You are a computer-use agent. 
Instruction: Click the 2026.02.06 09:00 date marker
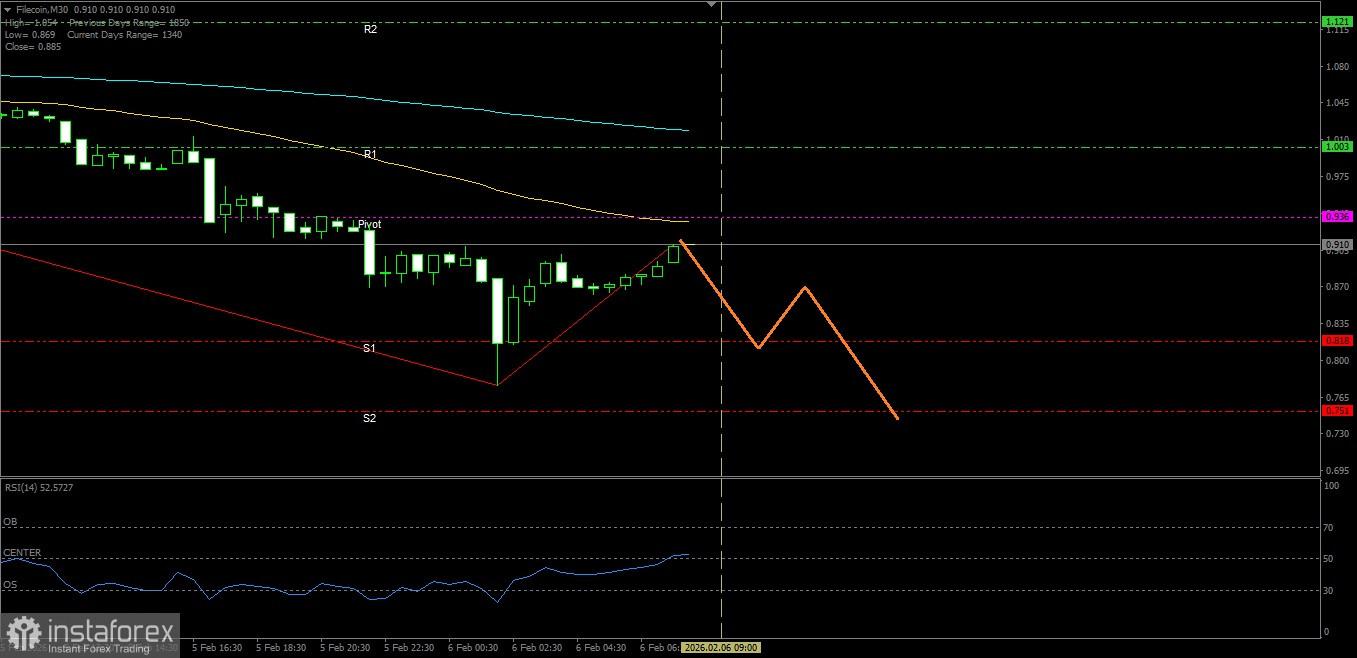coord(721,648)
